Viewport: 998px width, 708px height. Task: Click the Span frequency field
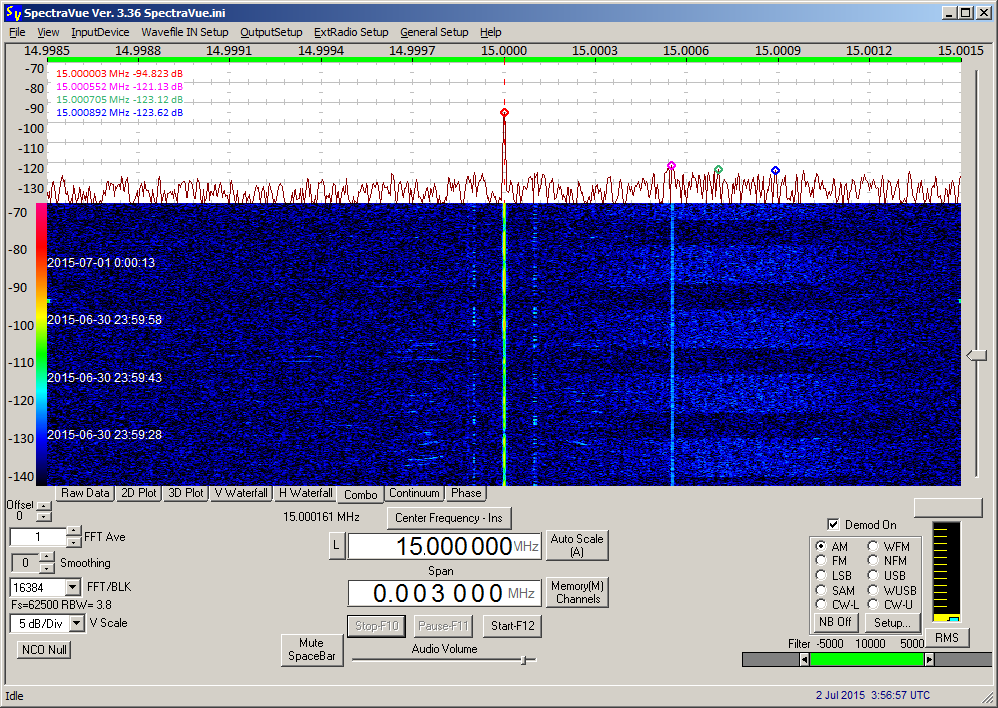[x=444, y=593]
